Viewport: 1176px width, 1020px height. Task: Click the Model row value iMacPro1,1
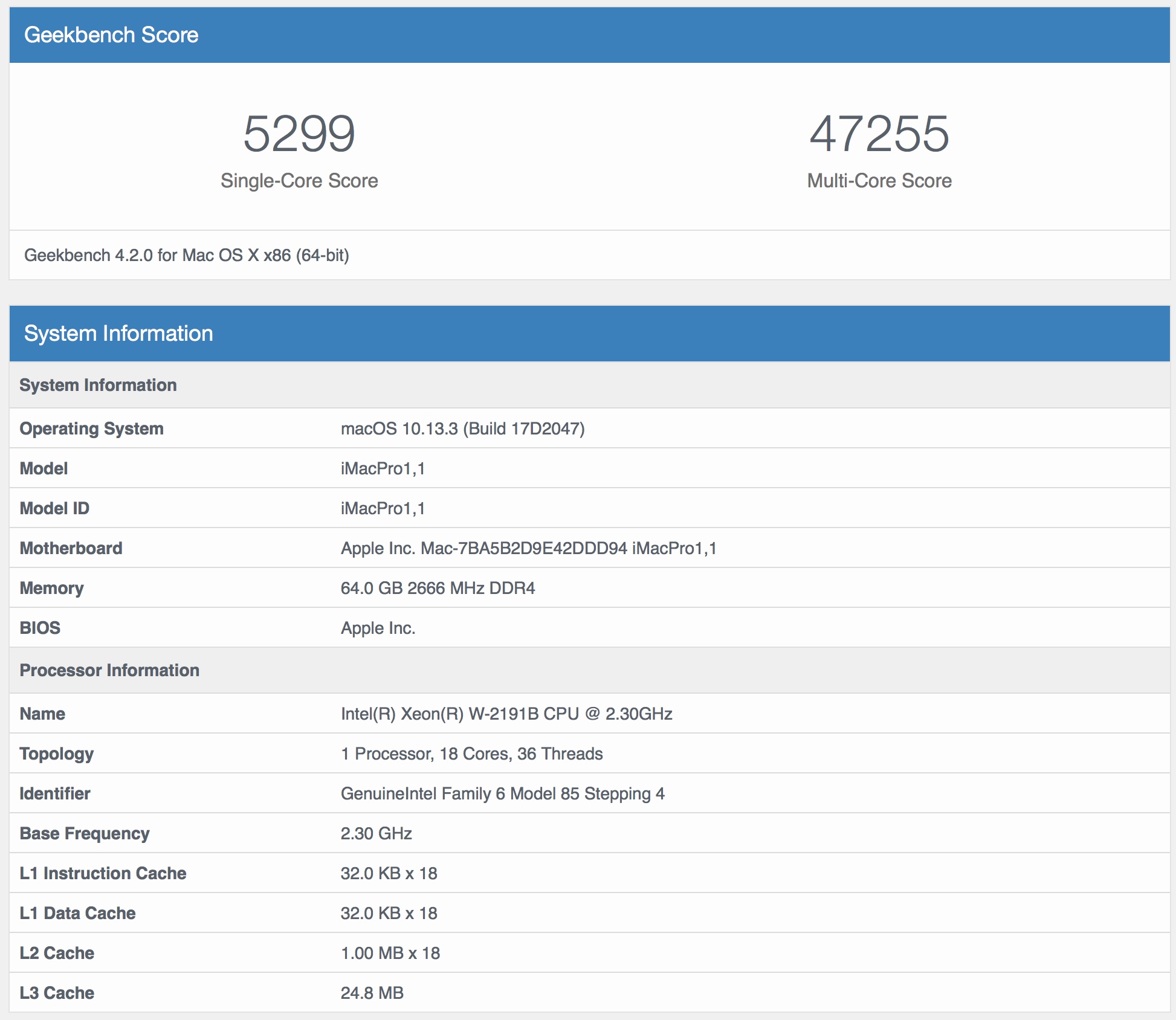click(383, 468)
